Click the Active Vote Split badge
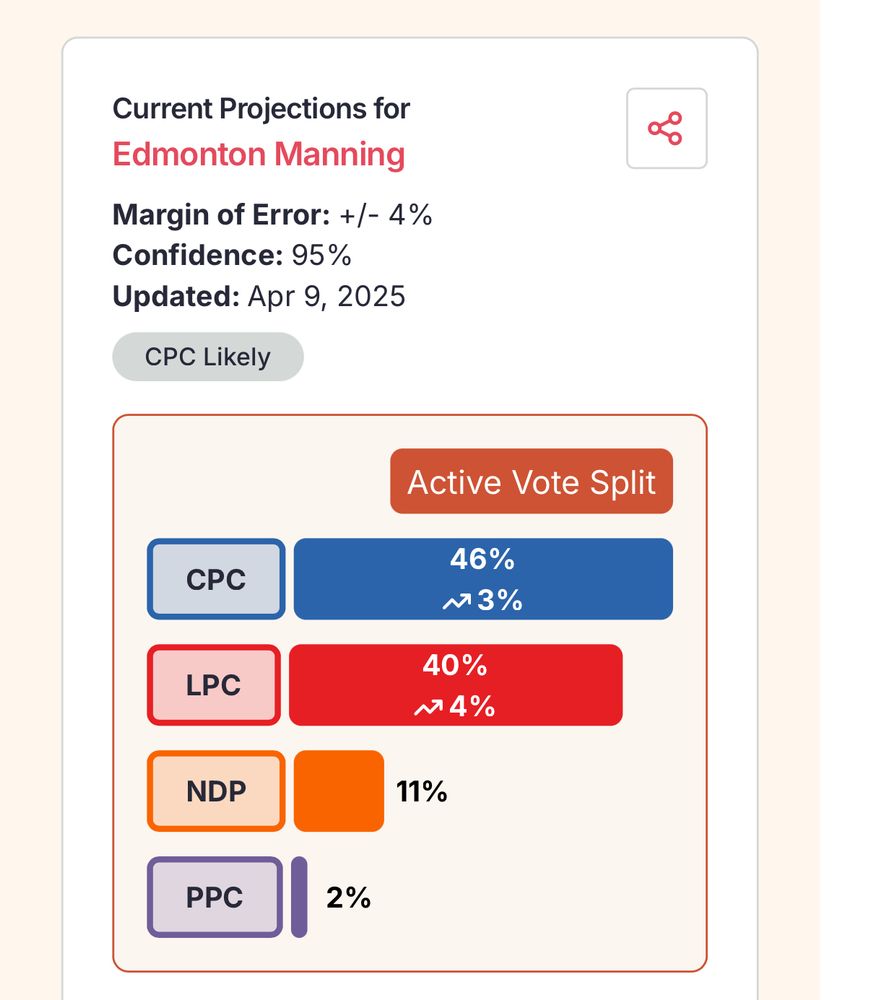 coord(531,482)
